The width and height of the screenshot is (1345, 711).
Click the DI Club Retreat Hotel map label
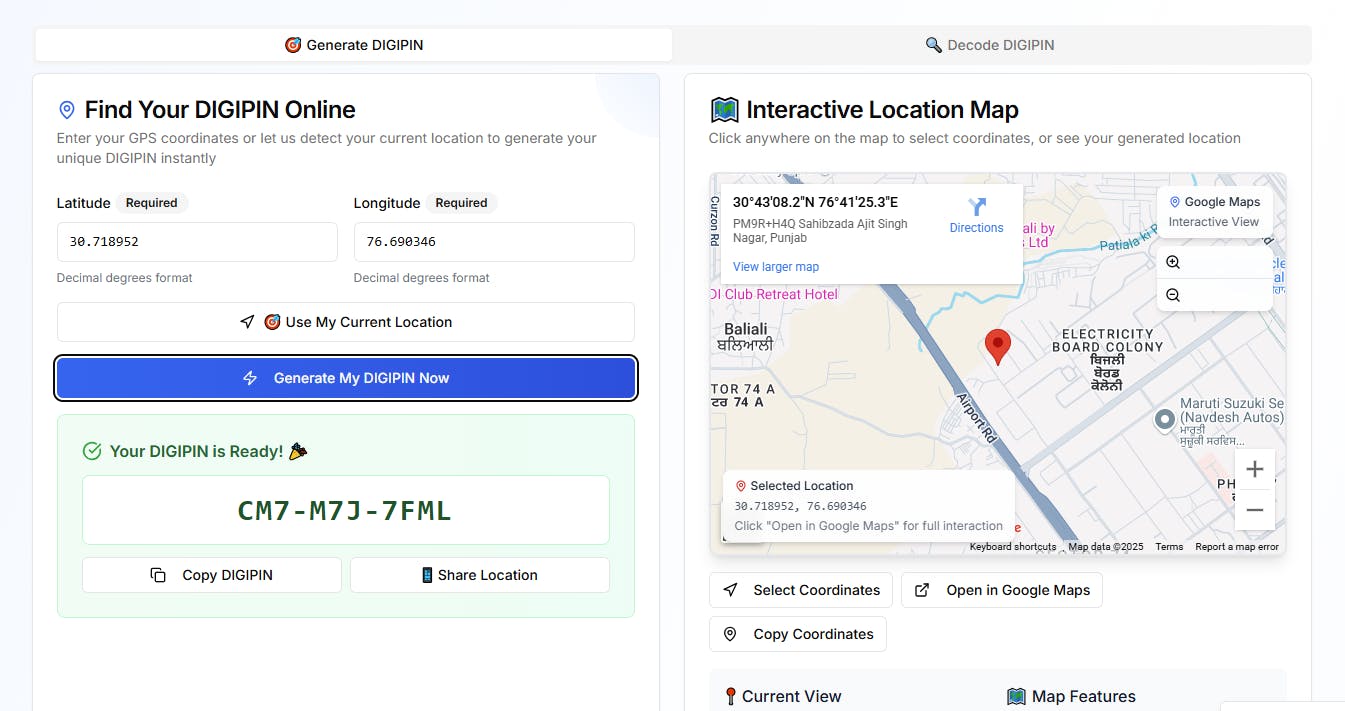click(774, 294)
